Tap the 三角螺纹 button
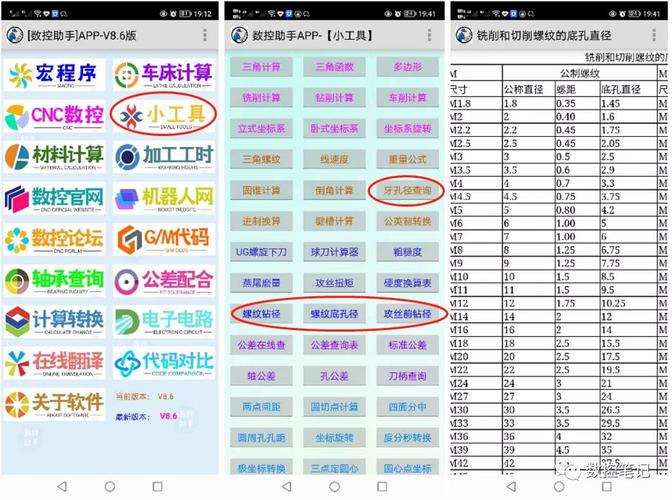The width and height of the screenshot is (672, 500). 261,159
